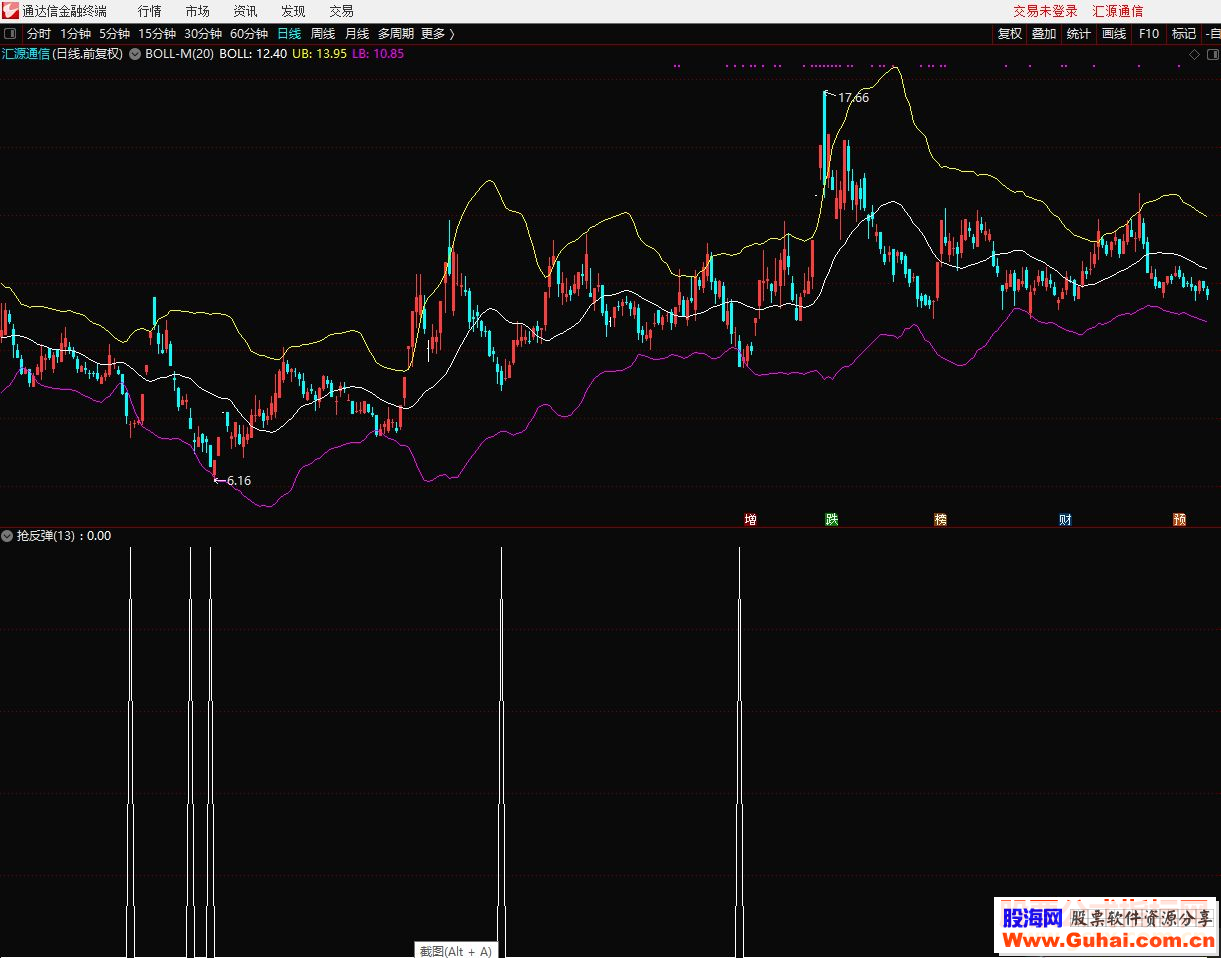Open the 发现 menu
Viewport: 1221px width, 958px height.
point(293,11)
